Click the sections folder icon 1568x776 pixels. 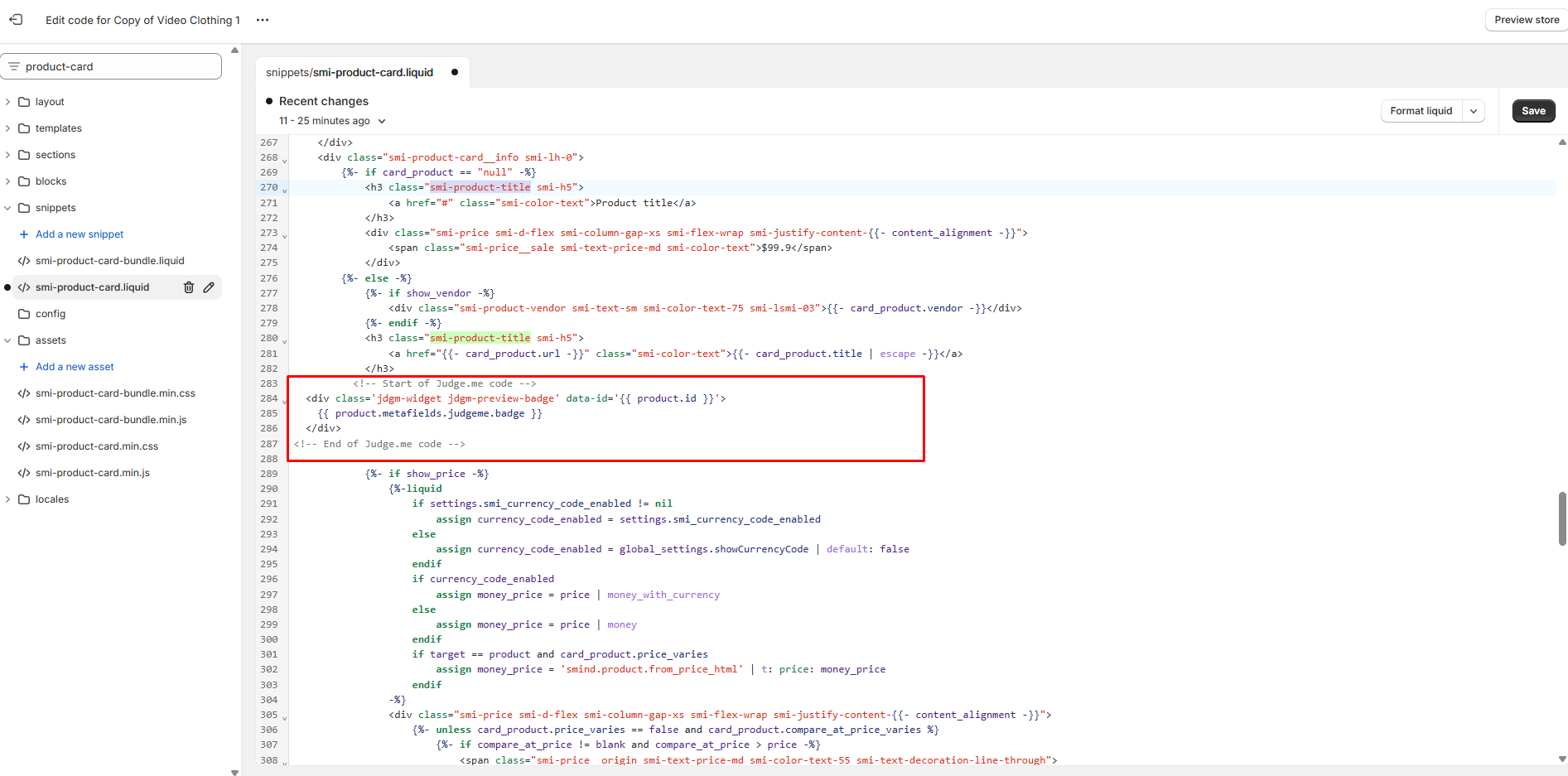click(x=24, y=155)
